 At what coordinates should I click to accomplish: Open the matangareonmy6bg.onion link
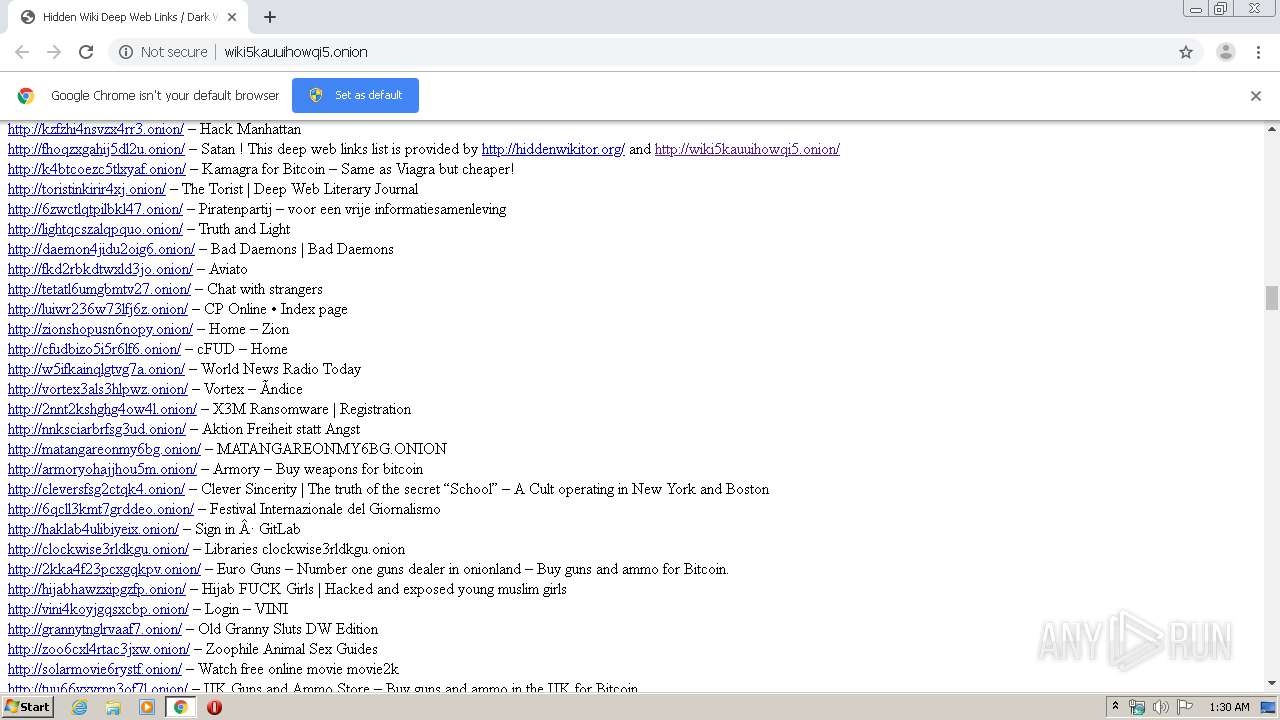(x=104, y=449)
